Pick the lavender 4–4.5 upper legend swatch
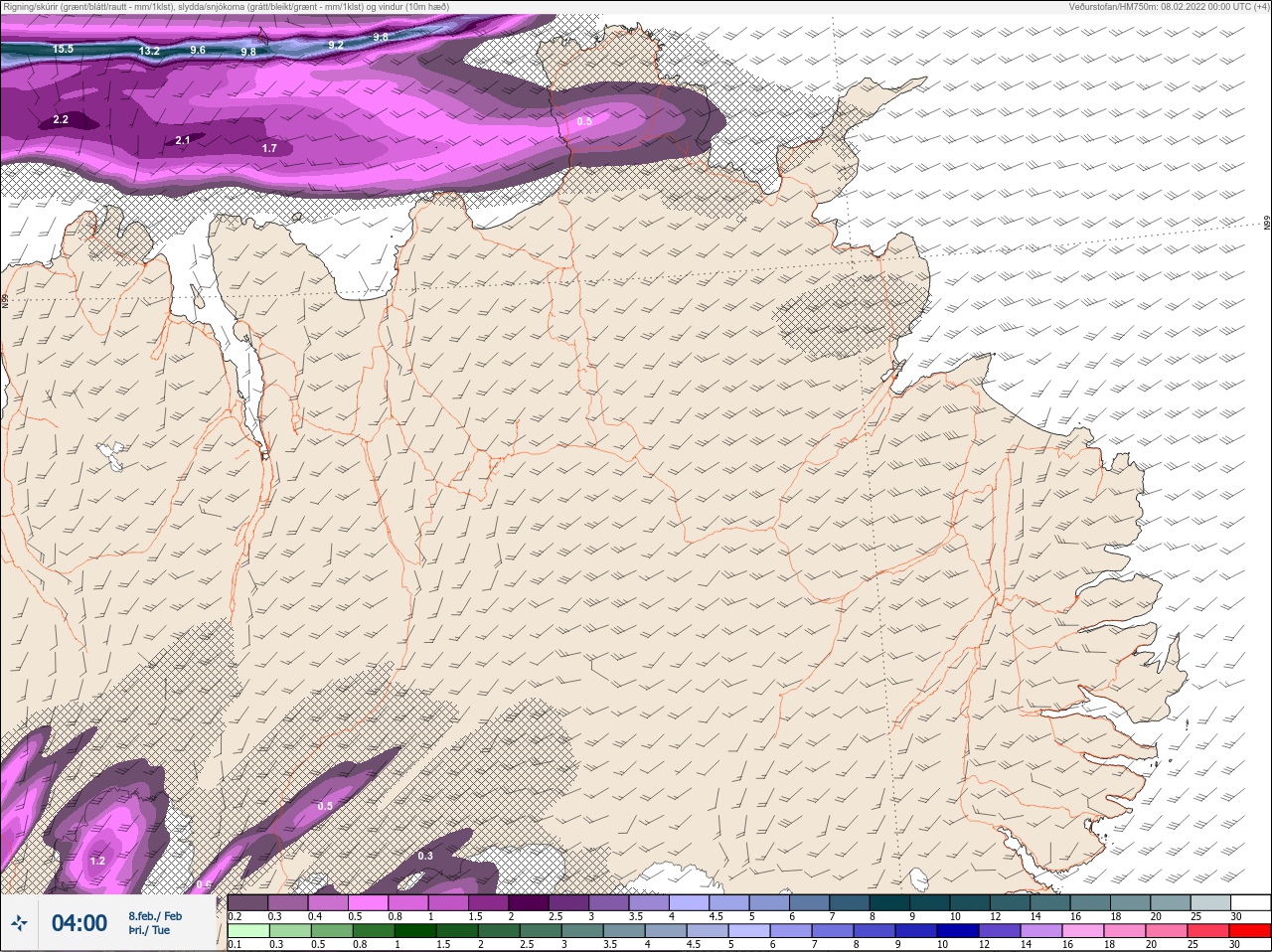The image size is (1272, 952). point(691,902)
